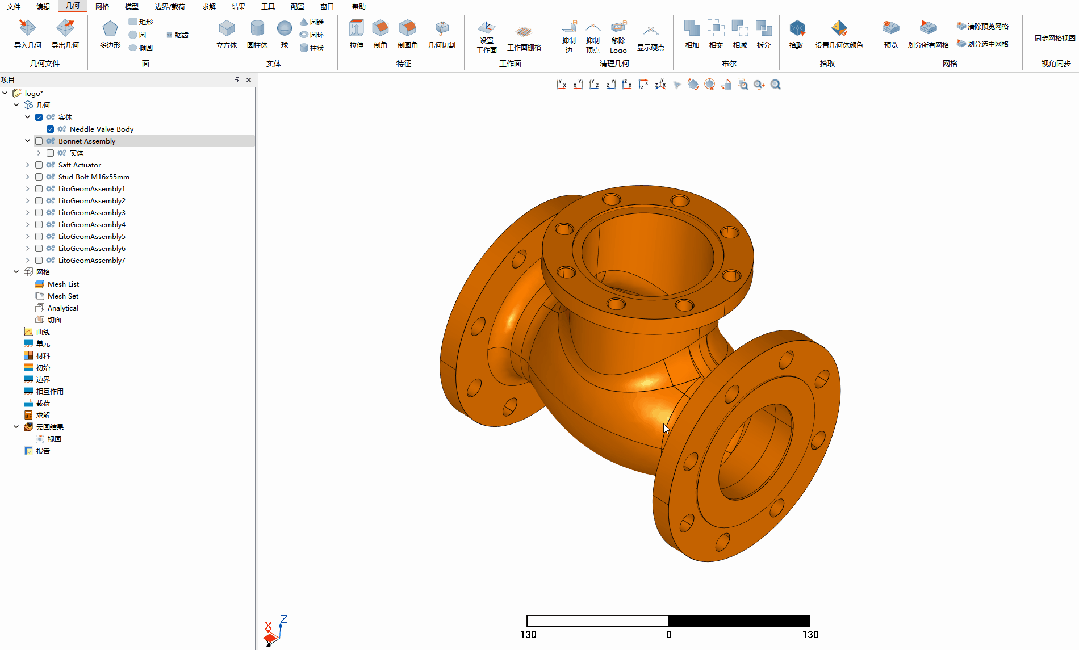
Task: Pin the project panel with pushpin icon
Action: [x=237, y=80]
